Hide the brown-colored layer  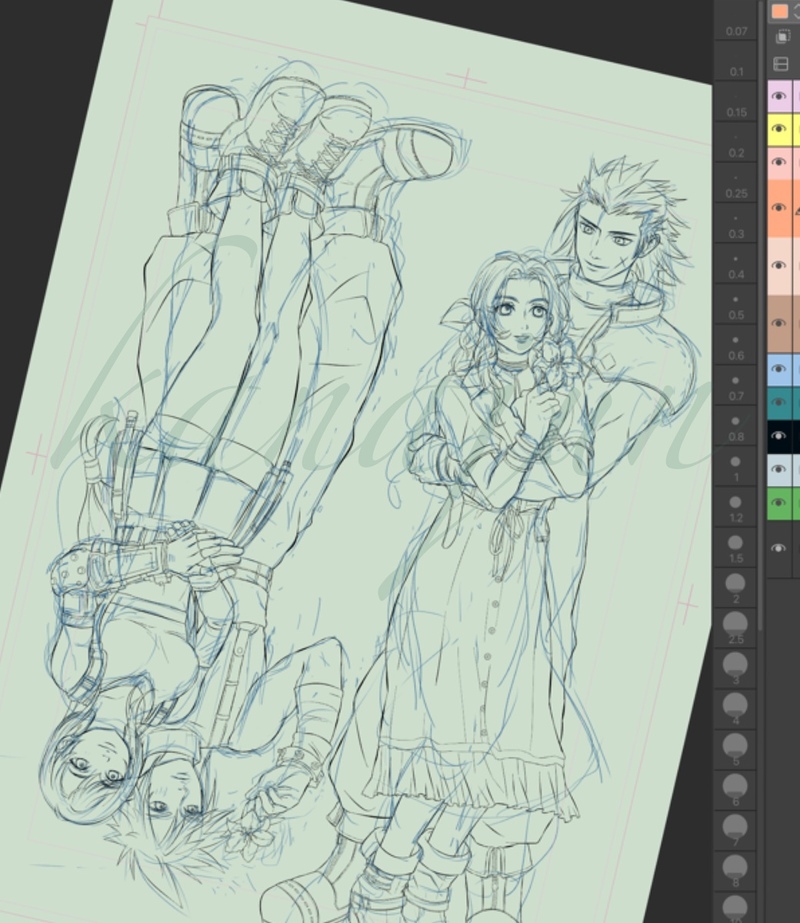[x=779, y=323]
